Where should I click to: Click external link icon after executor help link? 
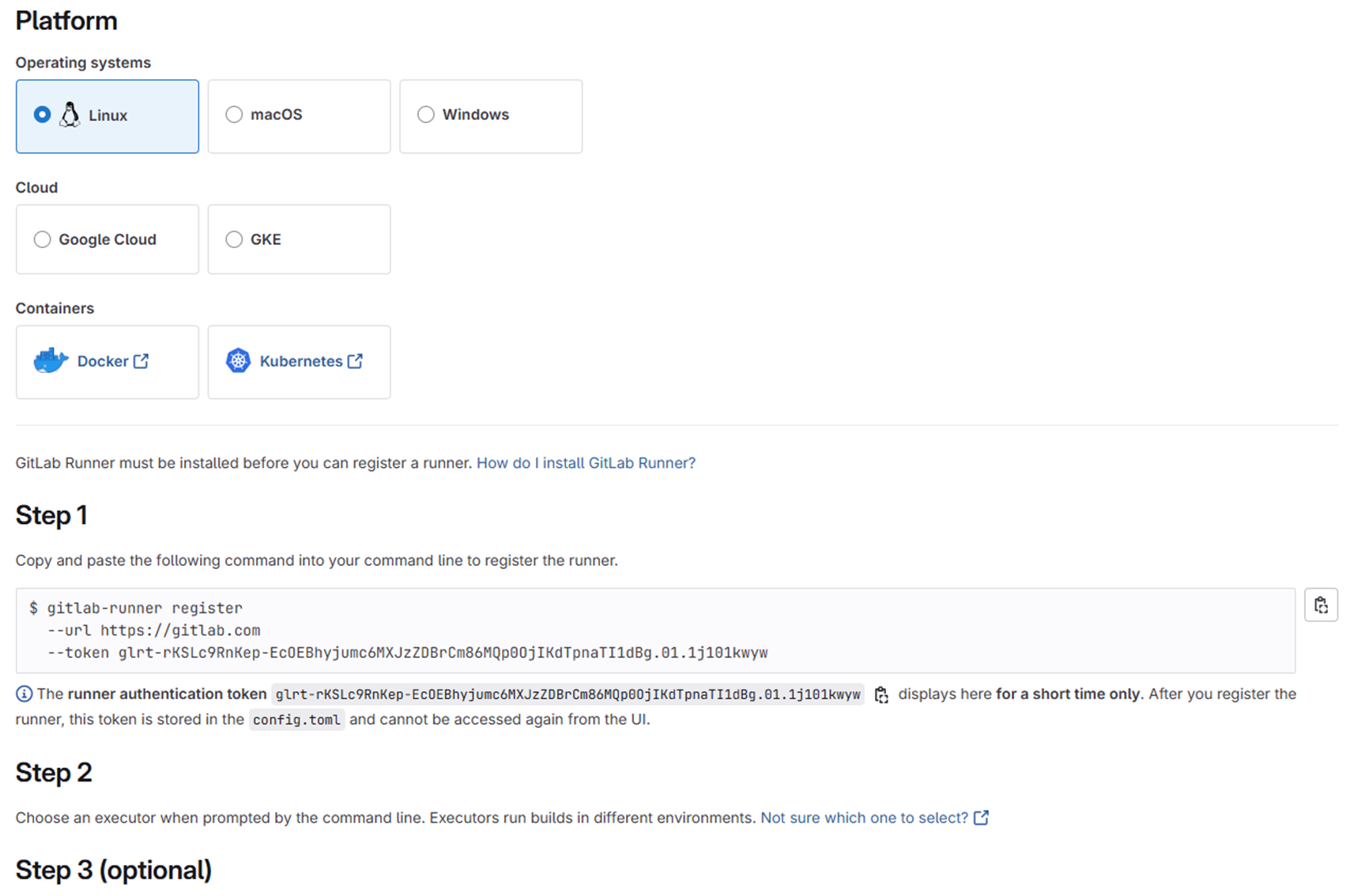[981, 818]
